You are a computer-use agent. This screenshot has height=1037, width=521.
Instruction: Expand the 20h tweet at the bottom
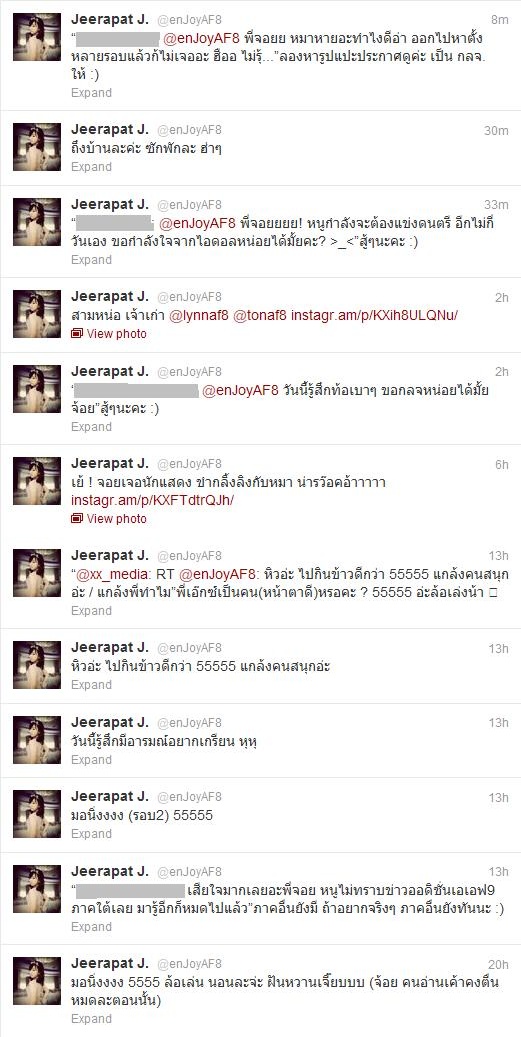[x=91, y=1019]
